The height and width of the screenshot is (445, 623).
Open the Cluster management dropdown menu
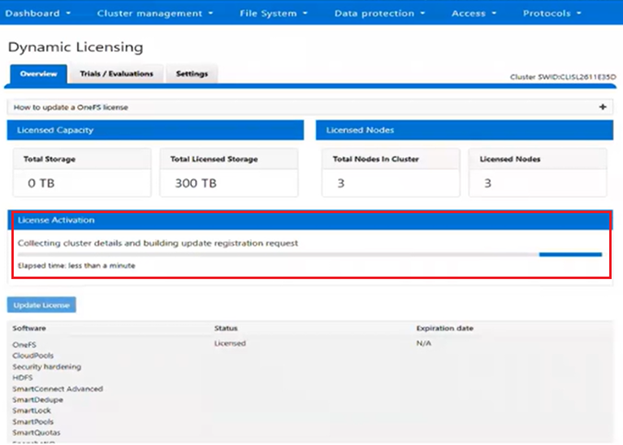155,14
